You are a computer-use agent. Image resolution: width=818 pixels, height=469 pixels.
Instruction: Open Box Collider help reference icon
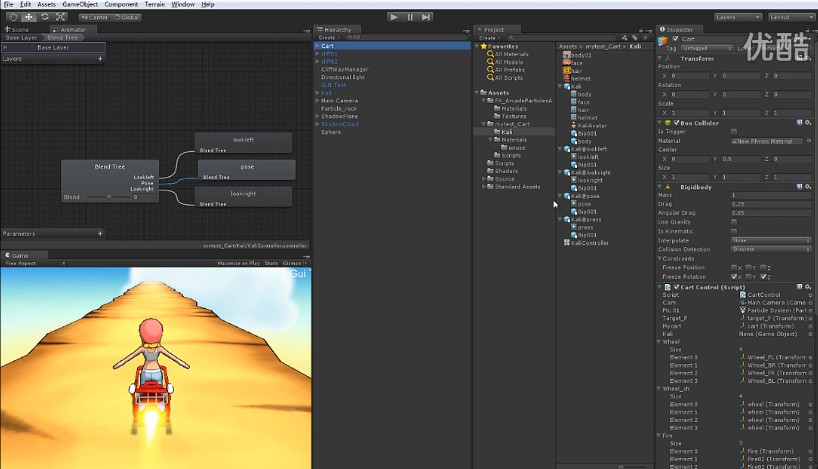pos(799,123)
